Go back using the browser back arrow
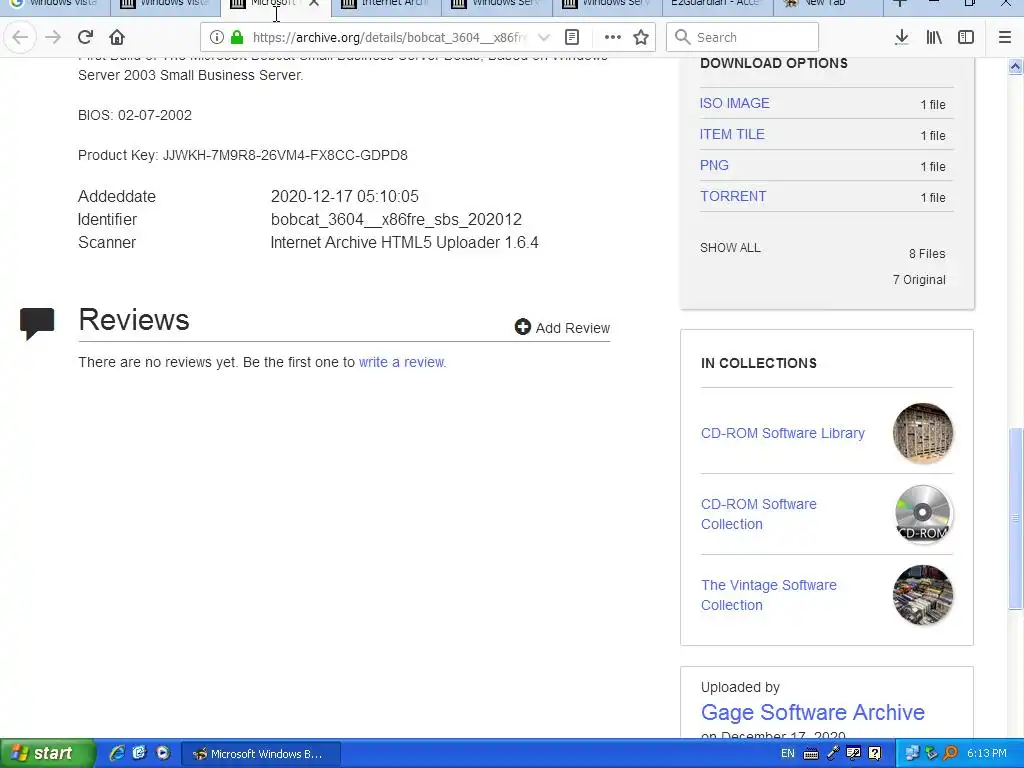This screenshot has width=1024, height=768. [20, 37]
